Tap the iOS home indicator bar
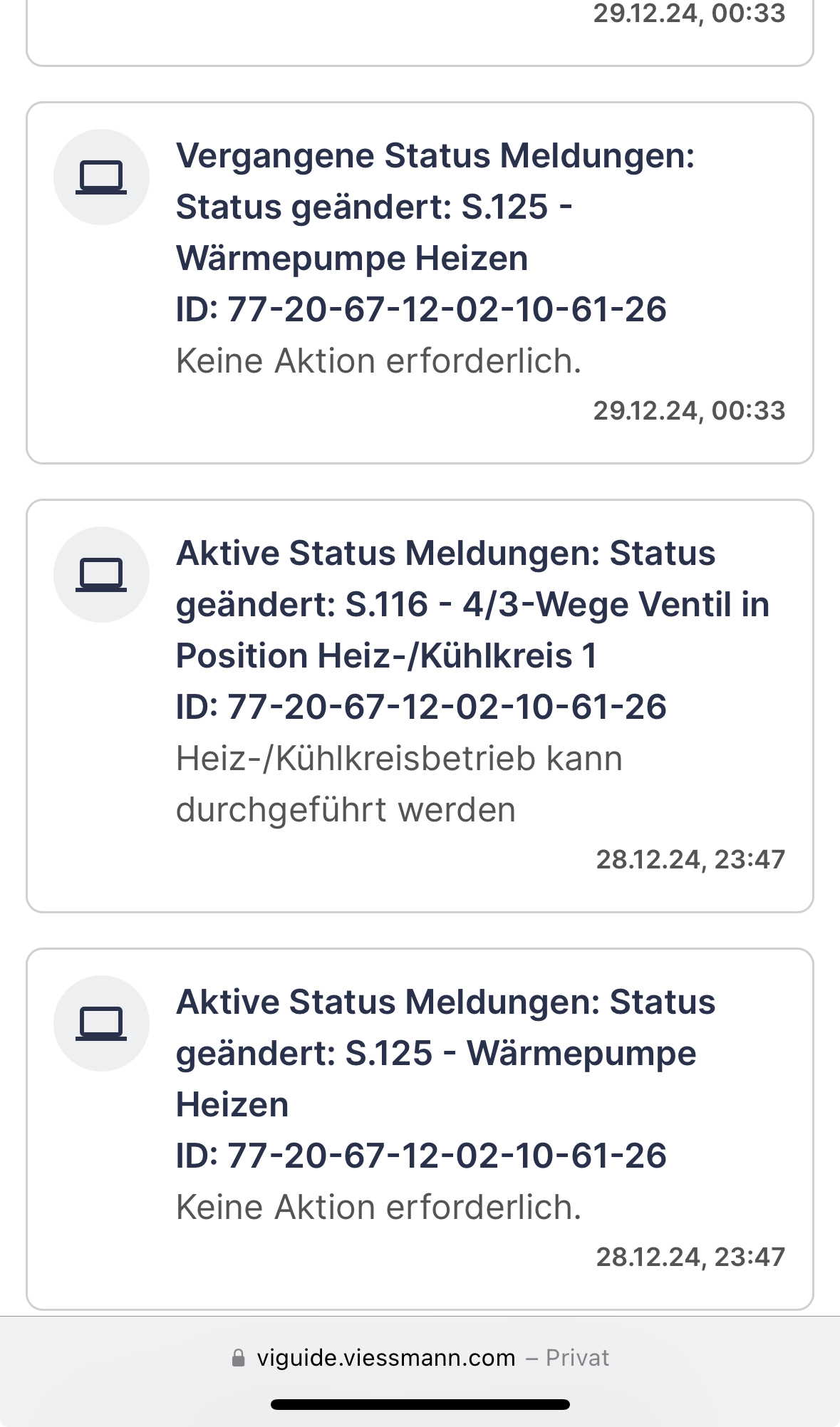 (420, 1404)
